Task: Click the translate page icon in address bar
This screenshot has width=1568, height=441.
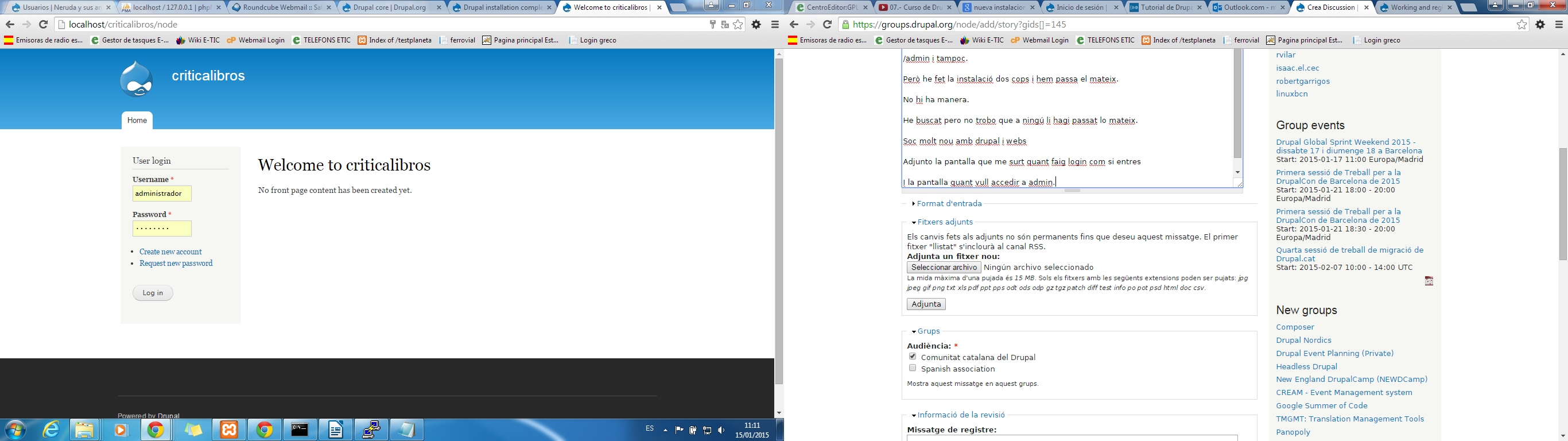Action: coord(725,24)
